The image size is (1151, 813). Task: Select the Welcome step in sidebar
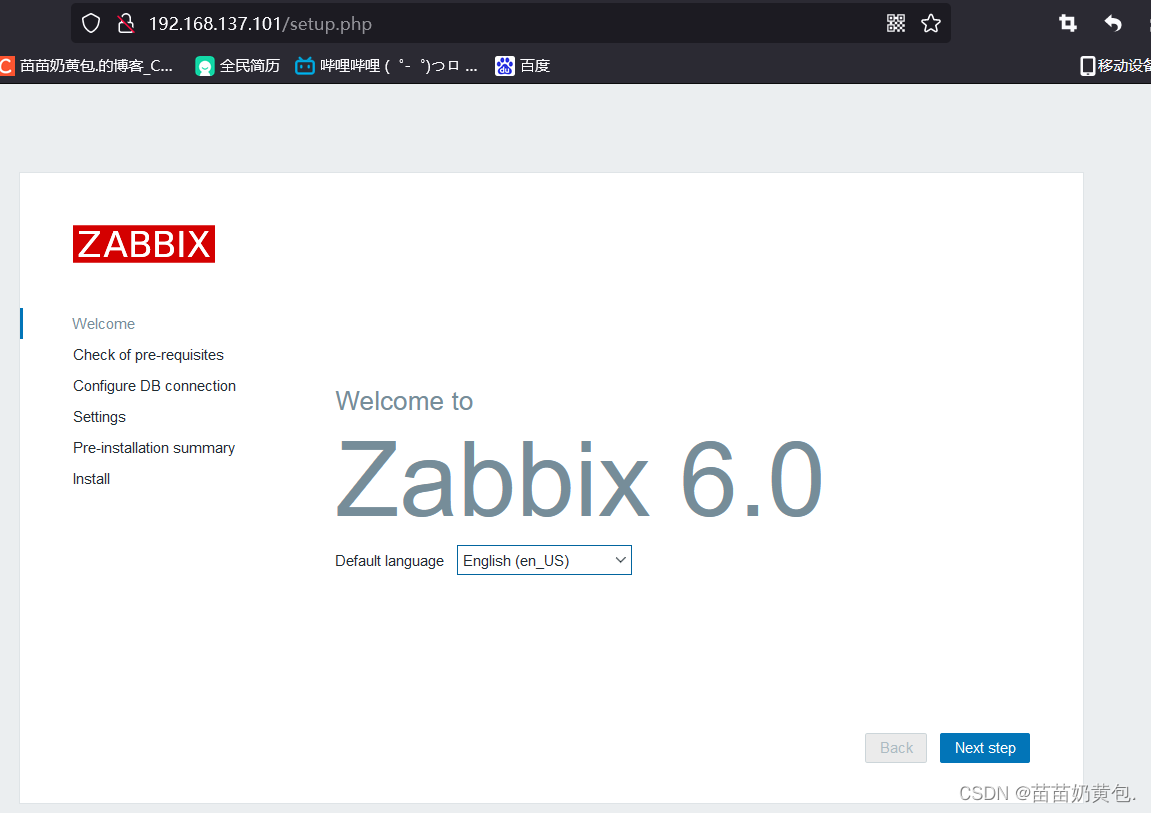click(x=104, y=324)
